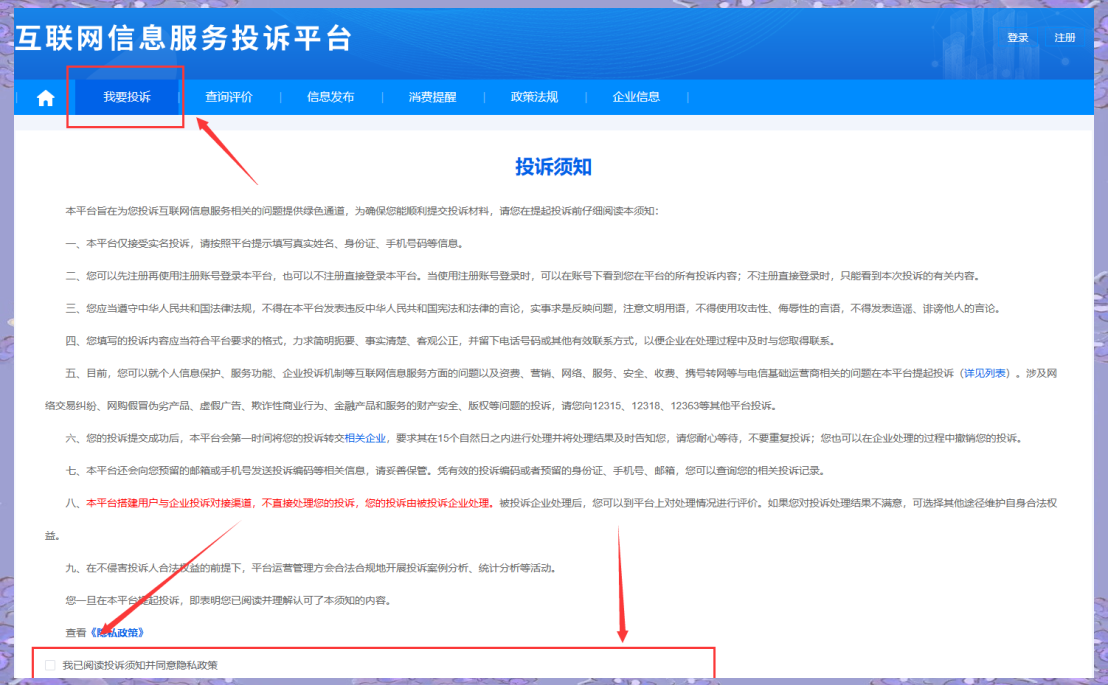The height and width of the screenshot is (685, 1108).
Task: Click the first rule about 实名投诉
Action: (x=264, y=243)
